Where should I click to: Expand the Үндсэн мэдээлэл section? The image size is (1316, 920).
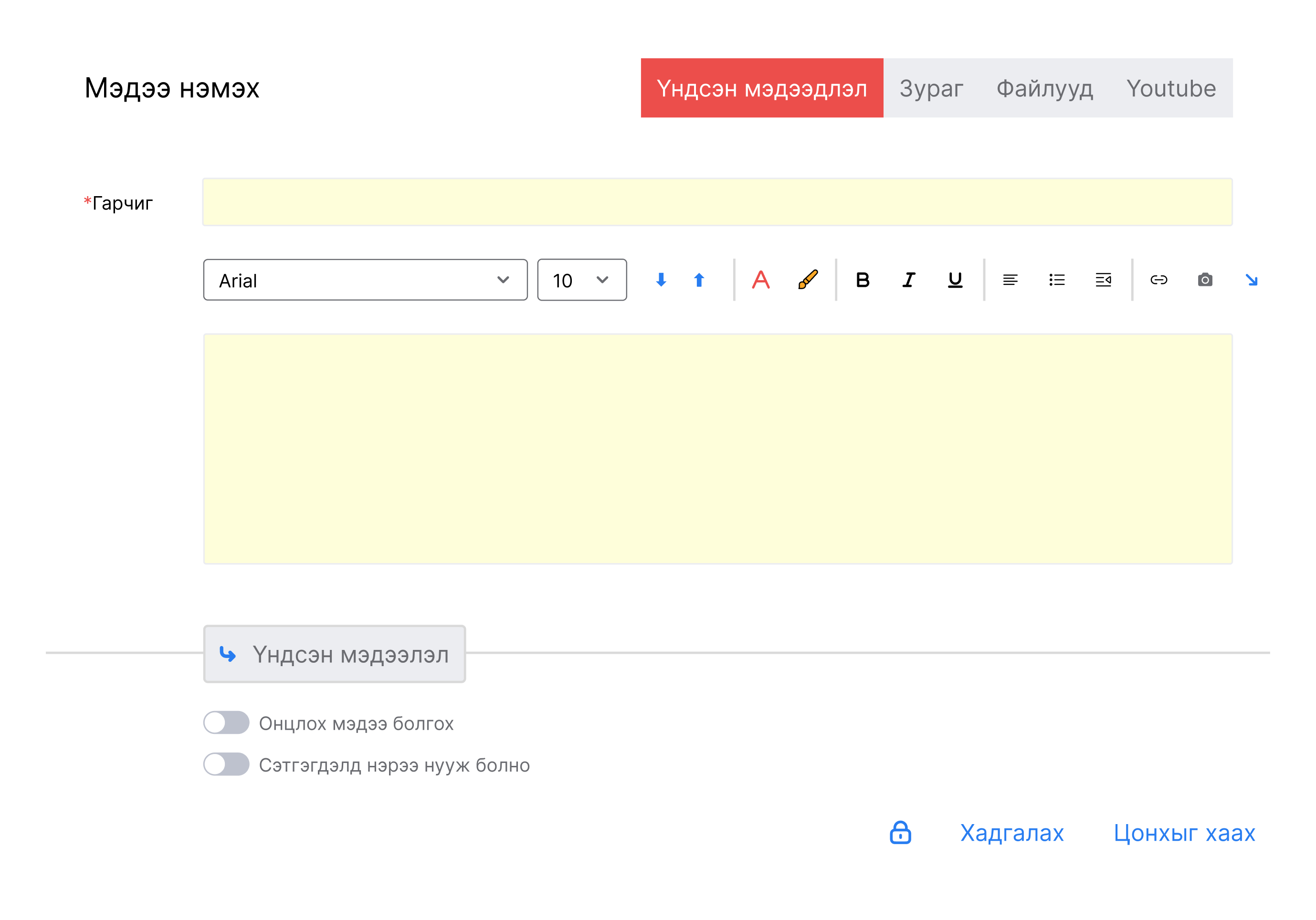click(x=334, y=654)
